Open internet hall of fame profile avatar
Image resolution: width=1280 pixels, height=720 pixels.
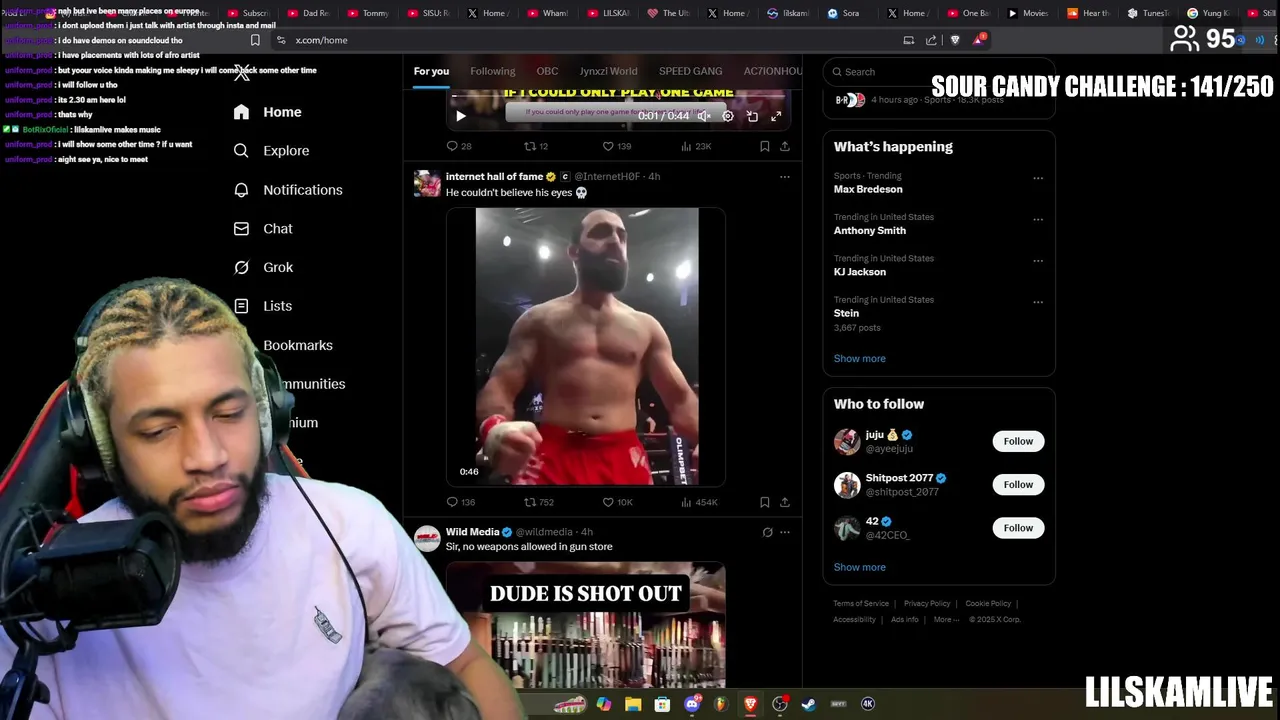point(427,183)
